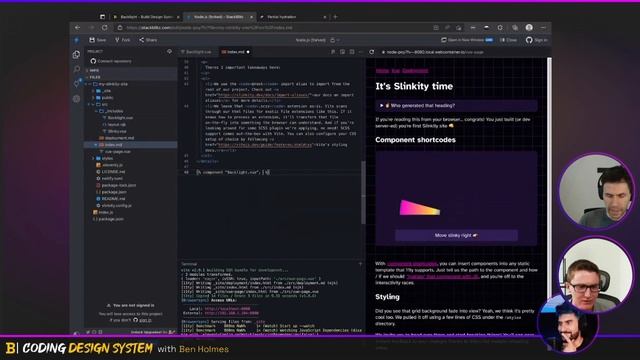Open the browser extensions puzzle icon
640x360 pixels.
coord(500,27)
